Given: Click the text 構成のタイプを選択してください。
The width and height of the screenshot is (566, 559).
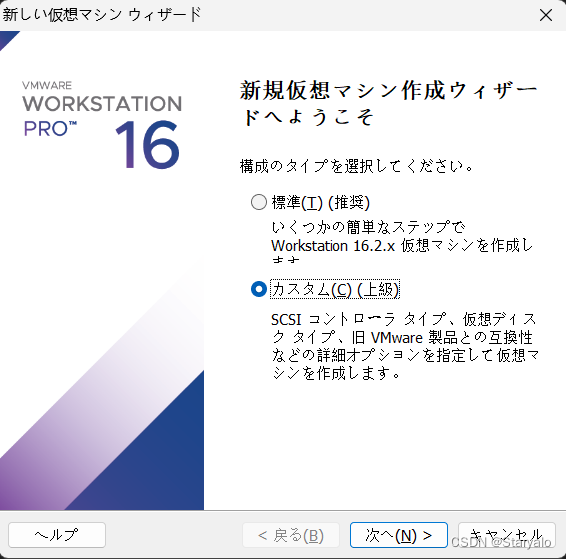Looking at the screenshot, I should 356,166.
